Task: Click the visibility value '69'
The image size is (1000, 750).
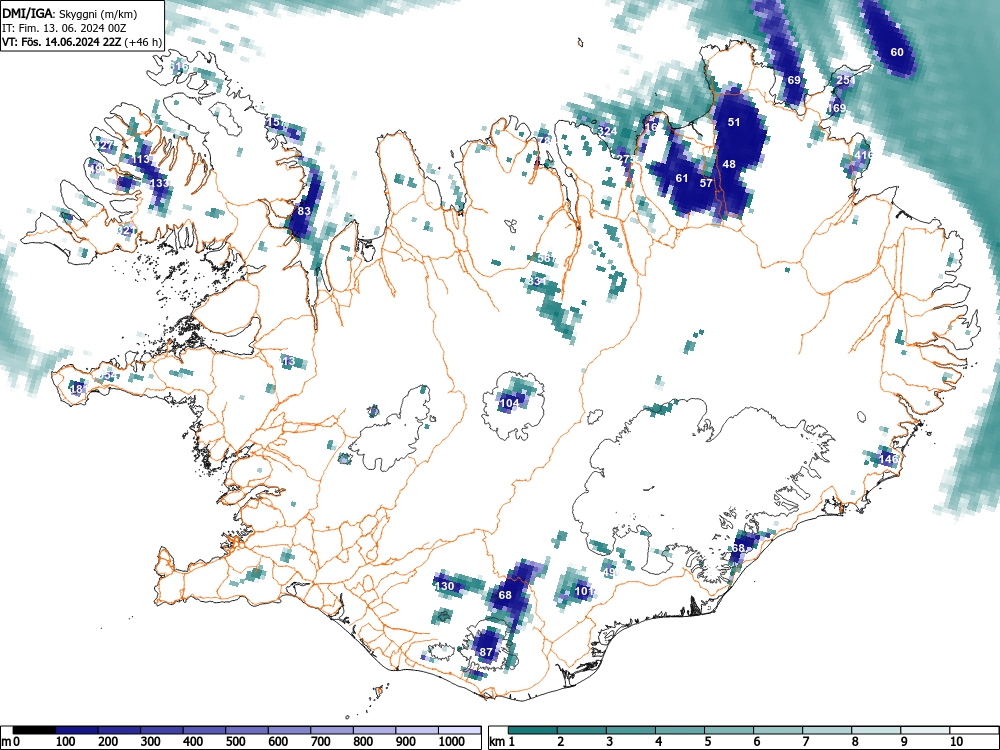Action: tap(794, 80)
